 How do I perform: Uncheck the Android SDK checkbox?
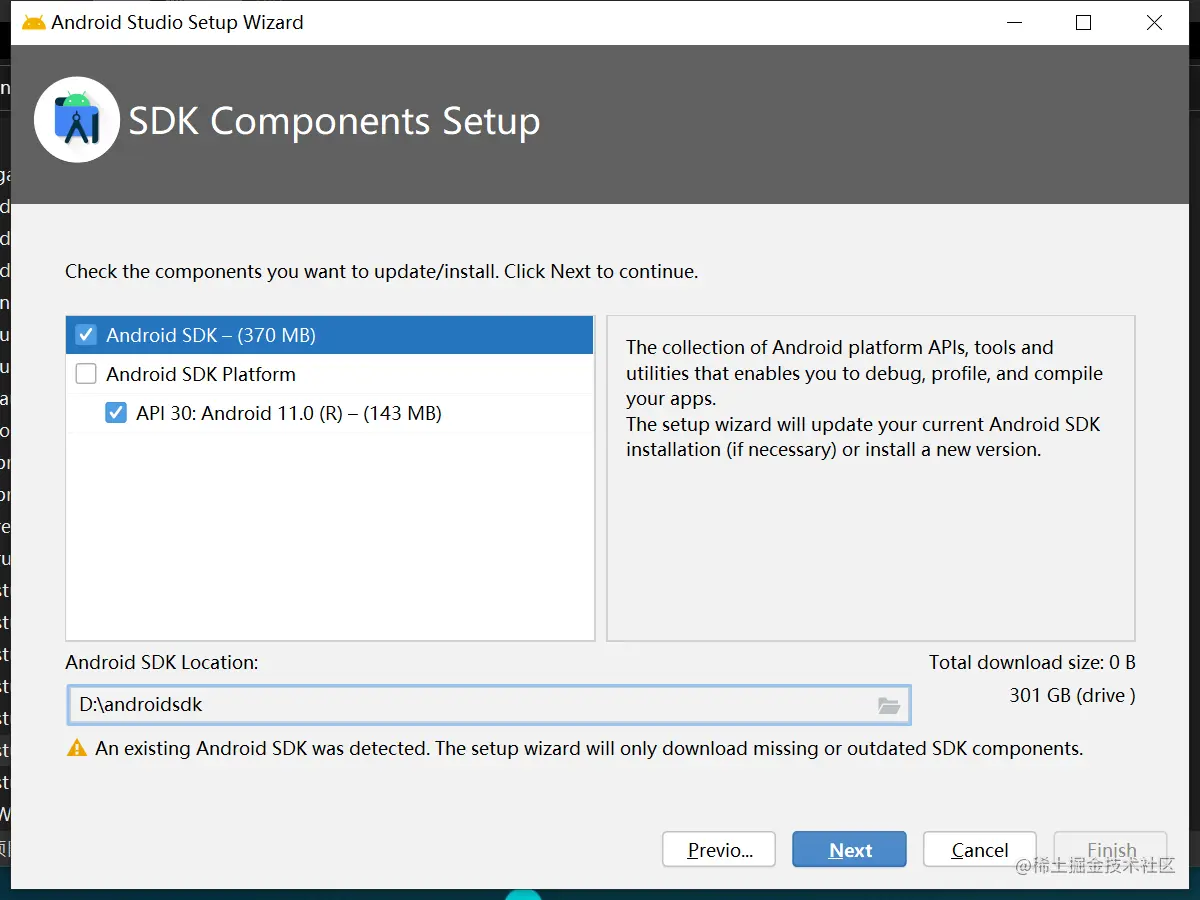[87, 335]
